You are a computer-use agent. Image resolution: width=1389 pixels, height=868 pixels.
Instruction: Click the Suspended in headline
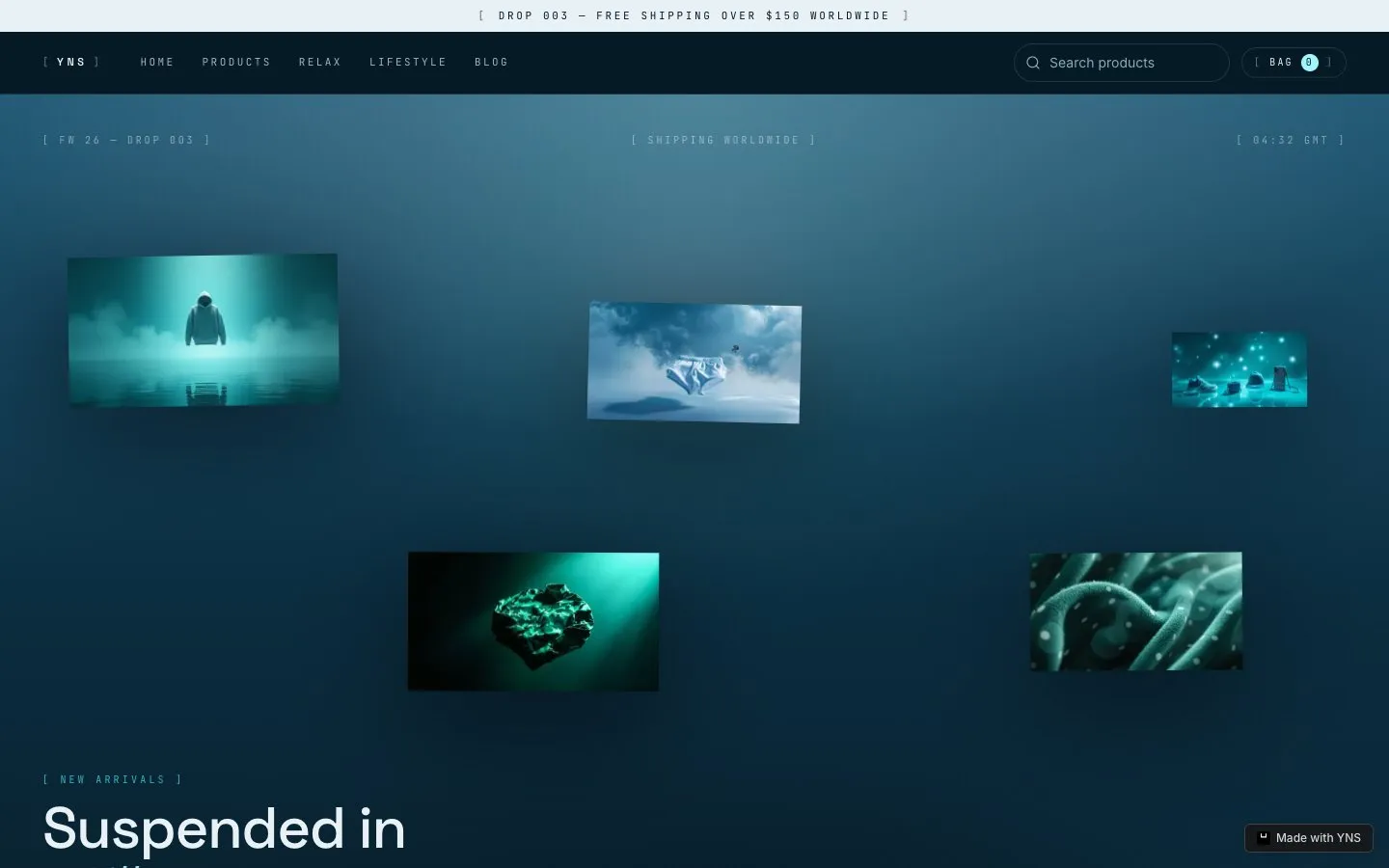pos(225,828)
